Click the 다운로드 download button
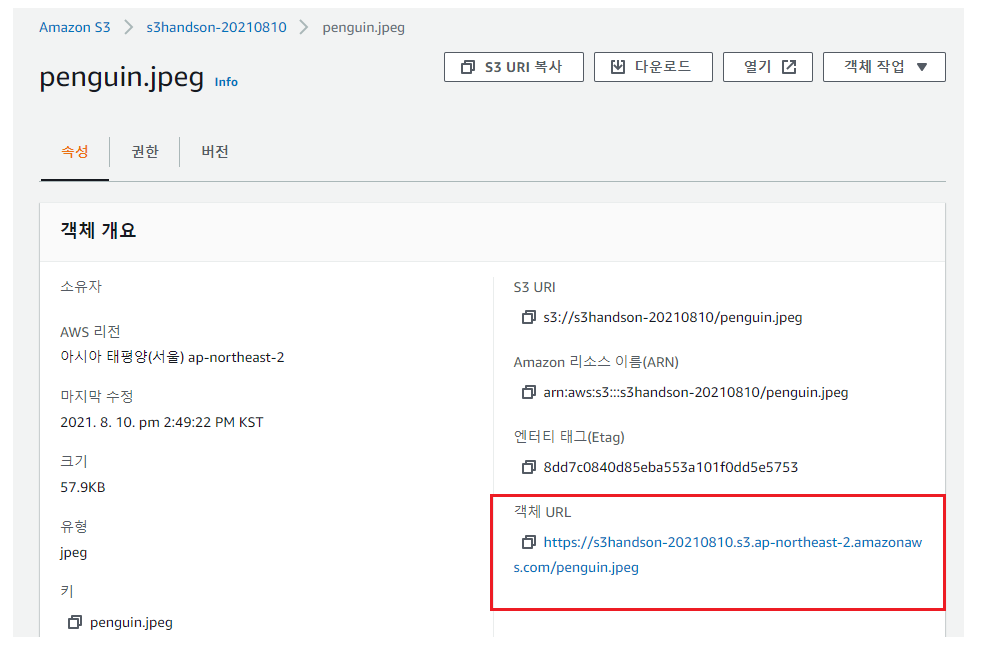Image resolution: width=981 pixels, height=655 pixels. click(653, 67)
